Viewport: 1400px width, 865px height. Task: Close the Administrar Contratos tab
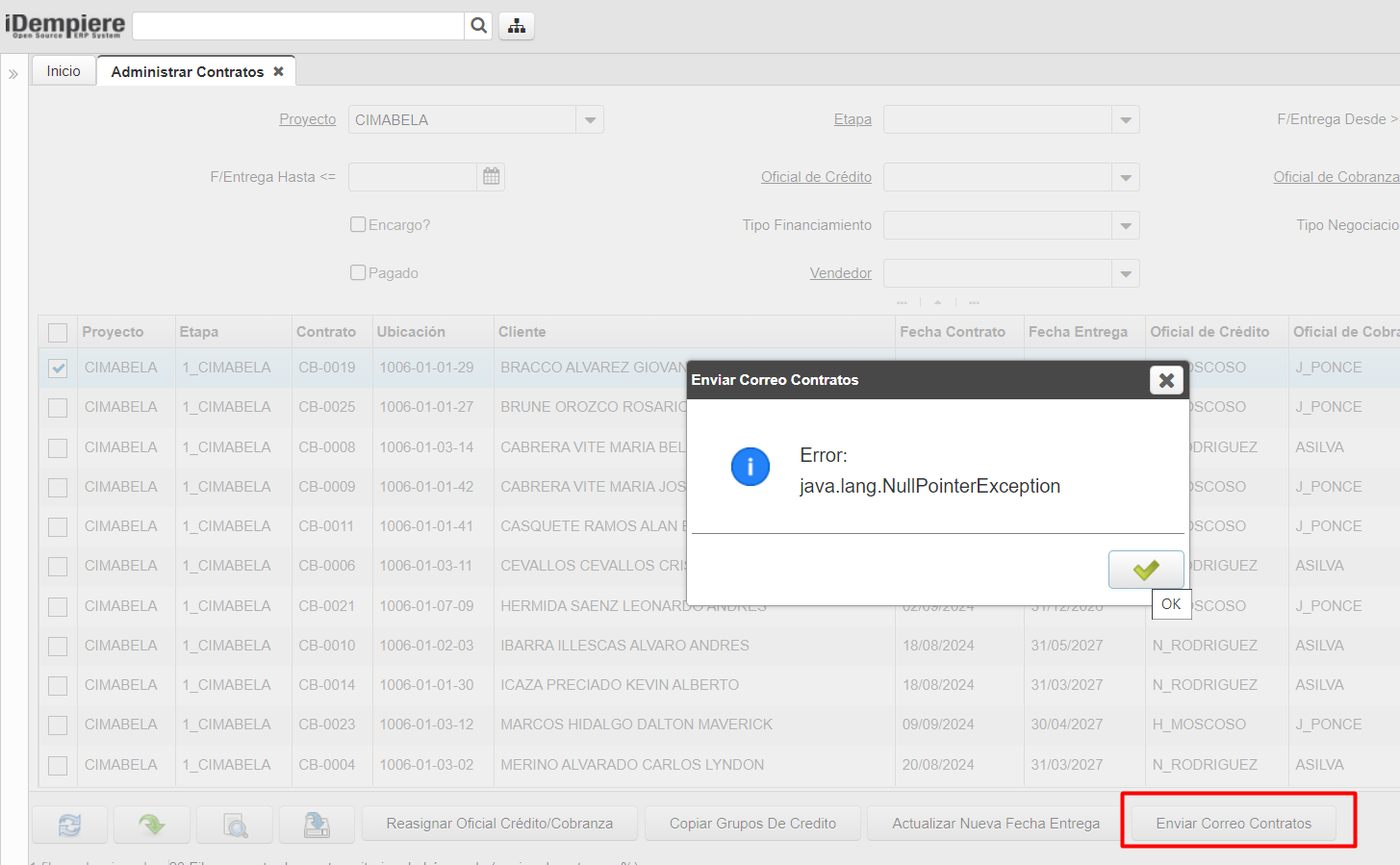coord(278,71)
